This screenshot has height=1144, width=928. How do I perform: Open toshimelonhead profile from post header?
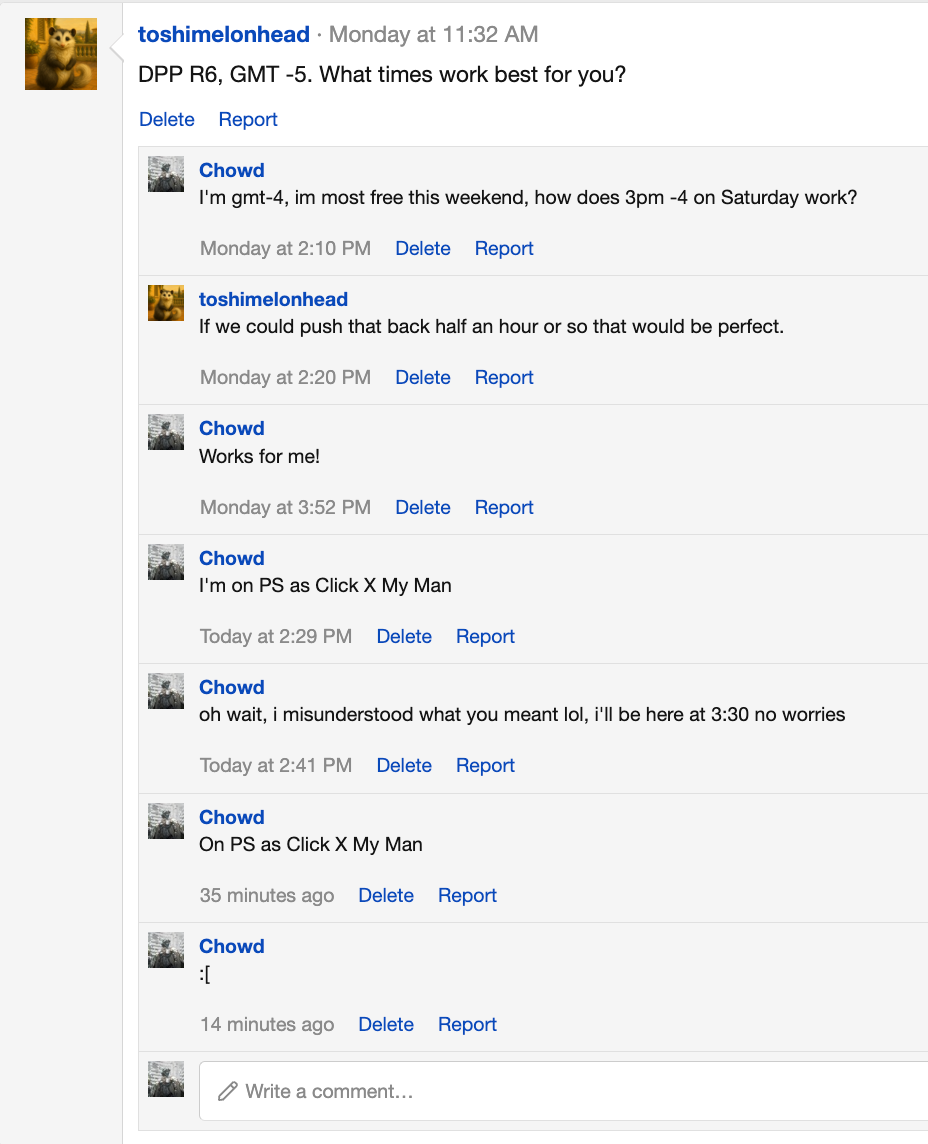pos(224,34)
